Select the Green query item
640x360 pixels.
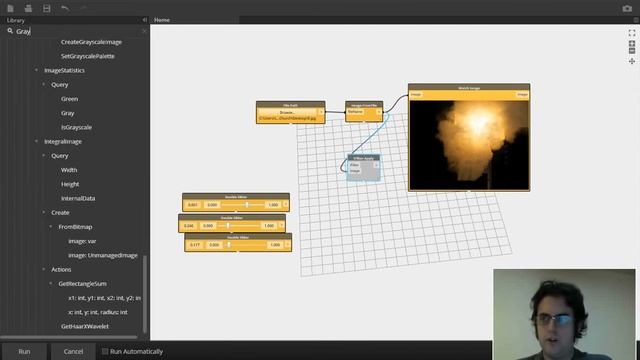(x=69, y=99)
